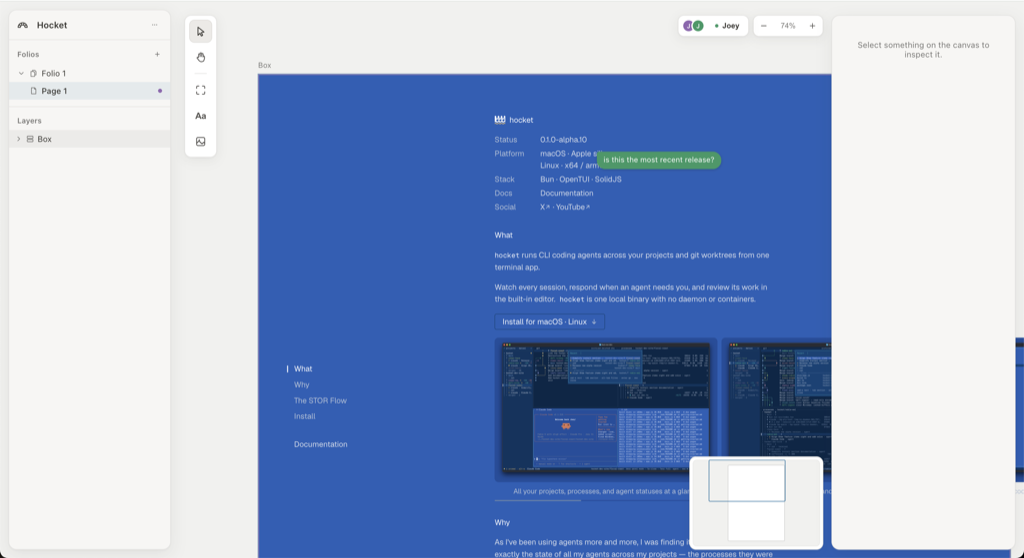Zoom out with the minus button
Screen dimensions: 1024x558
point(763,26)
